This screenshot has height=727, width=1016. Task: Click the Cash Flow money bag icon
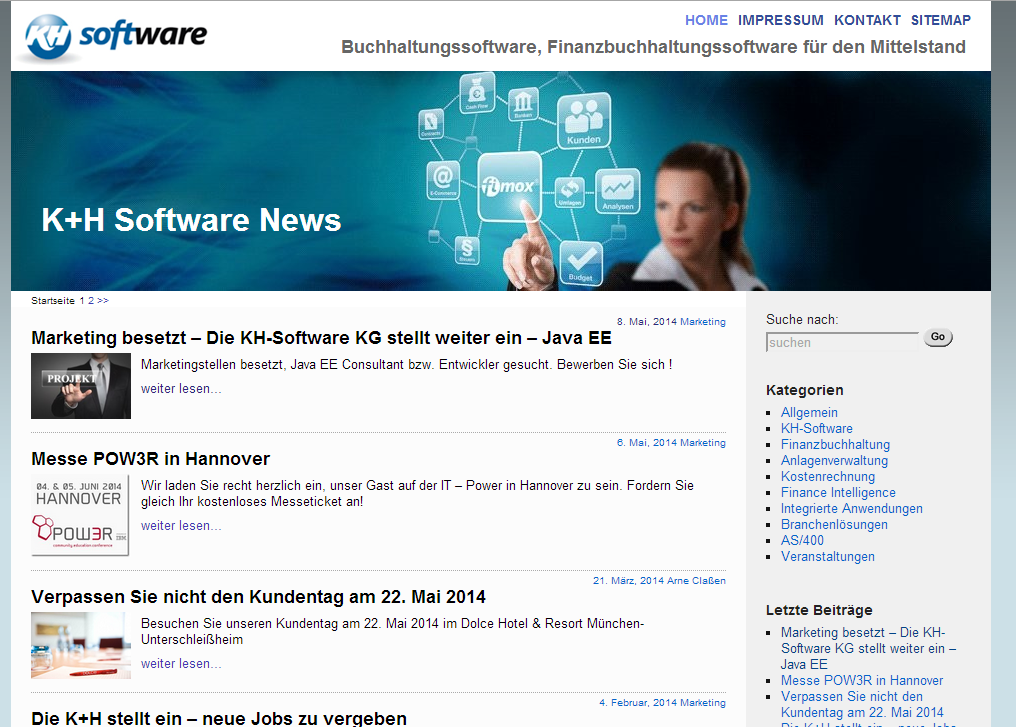click(477, 92)
